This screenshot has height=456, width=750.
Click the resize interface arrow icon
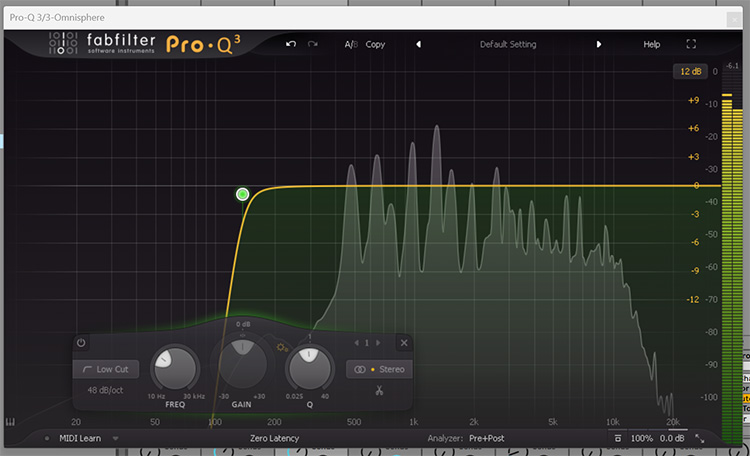[x=699, y=438]
